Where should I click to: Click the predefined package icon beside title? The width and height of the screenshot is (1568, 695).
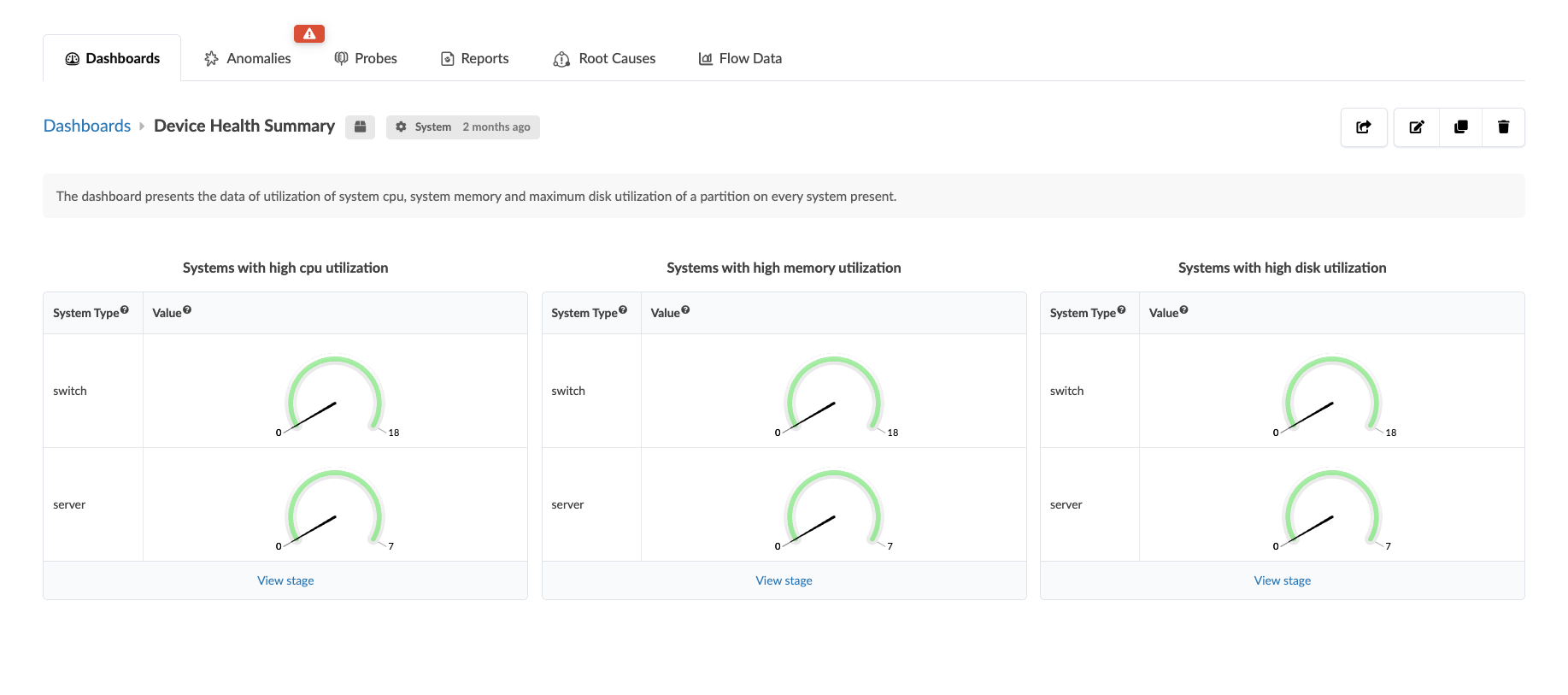point(361,127)
